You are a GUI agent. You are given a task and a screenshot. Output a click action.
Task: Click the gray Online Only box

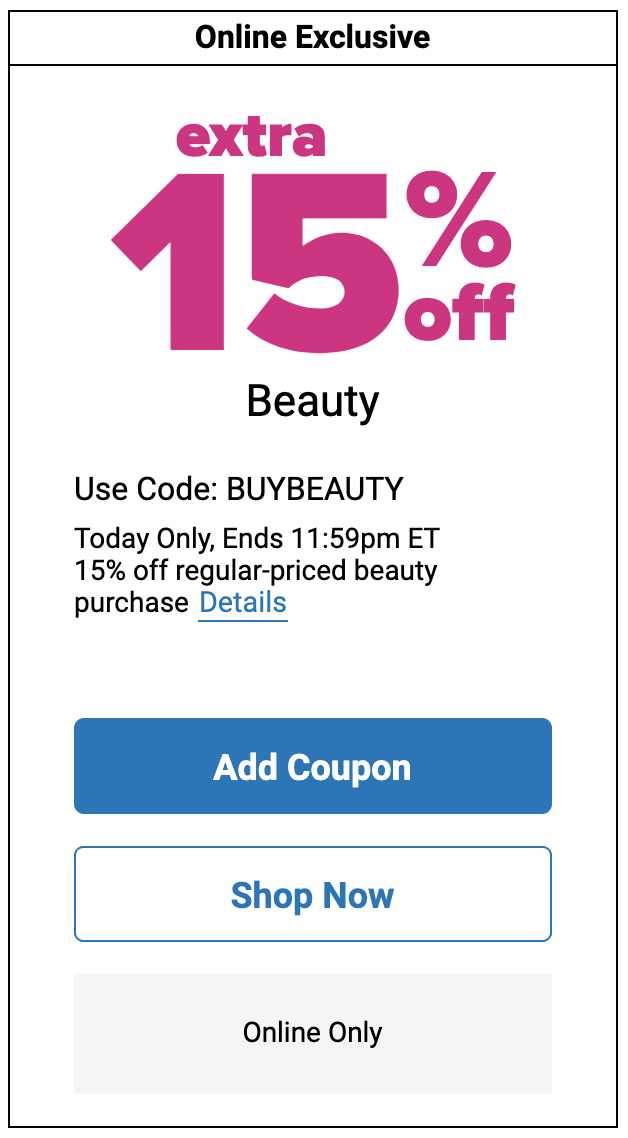(313, 1033)
